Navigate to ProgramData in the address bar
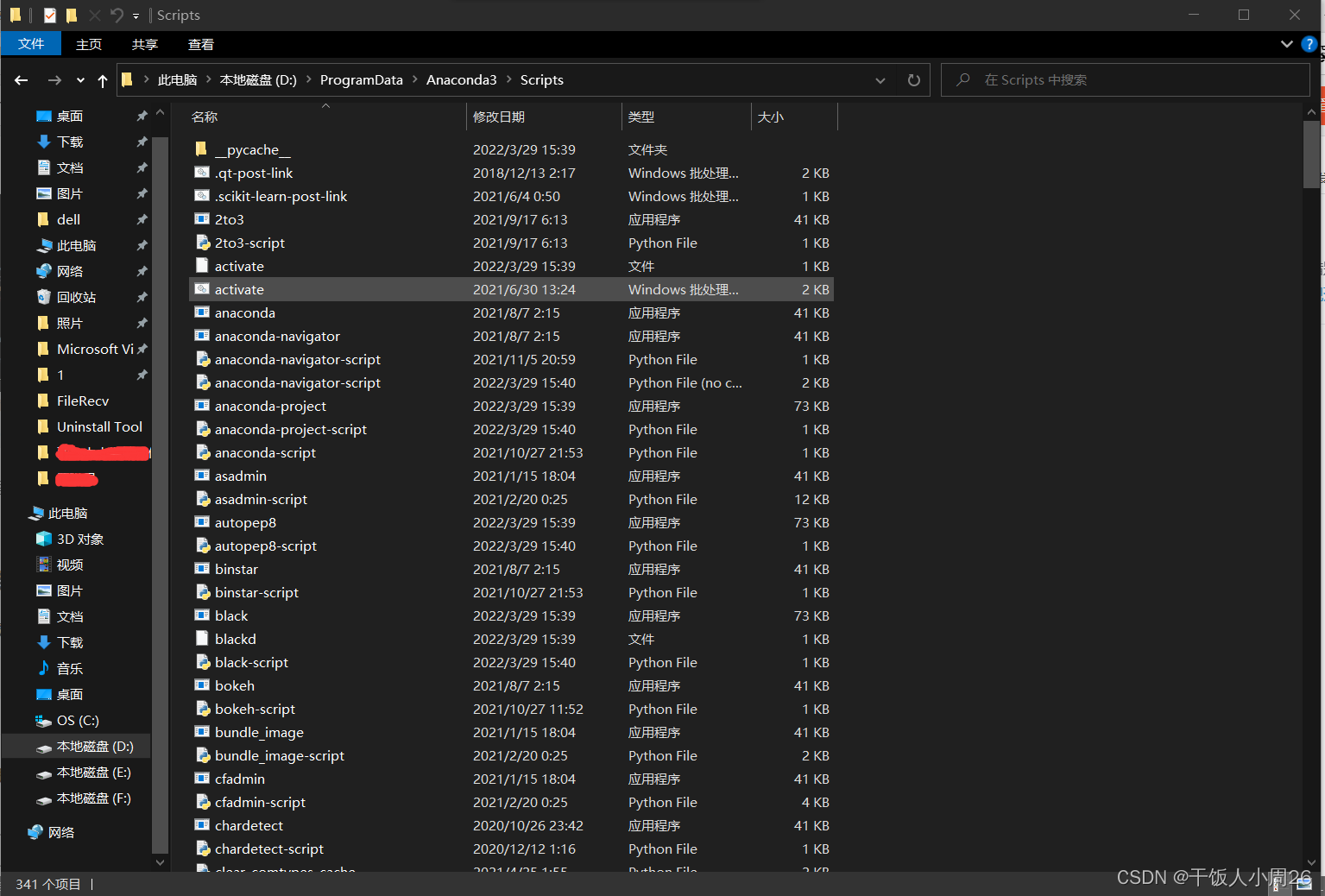The height and width of the screenshot is (896, 1325). [x=361, y=80]
